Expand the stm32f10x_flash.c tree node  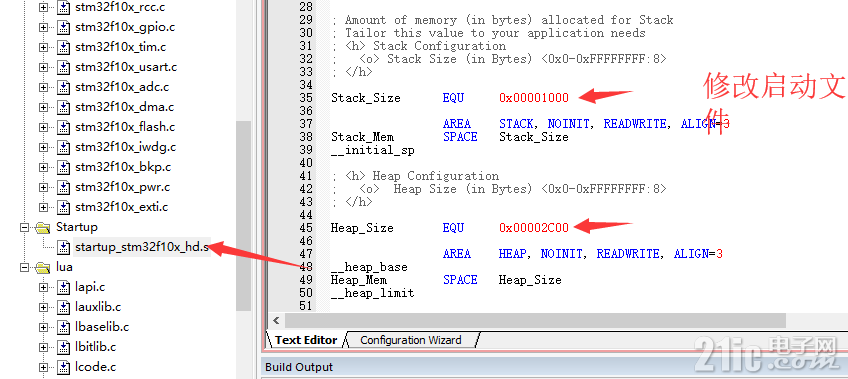[43, 128]
